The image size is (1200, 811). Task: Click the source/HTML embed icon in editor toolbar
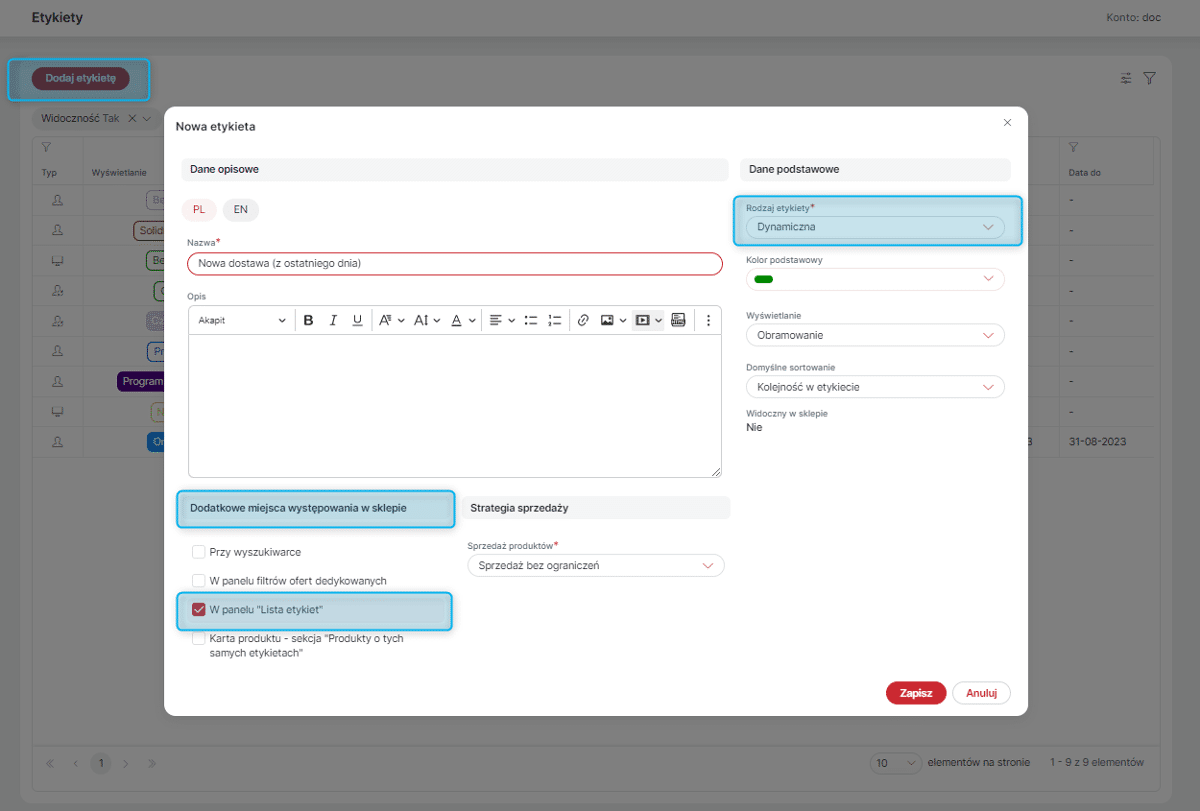678,320
